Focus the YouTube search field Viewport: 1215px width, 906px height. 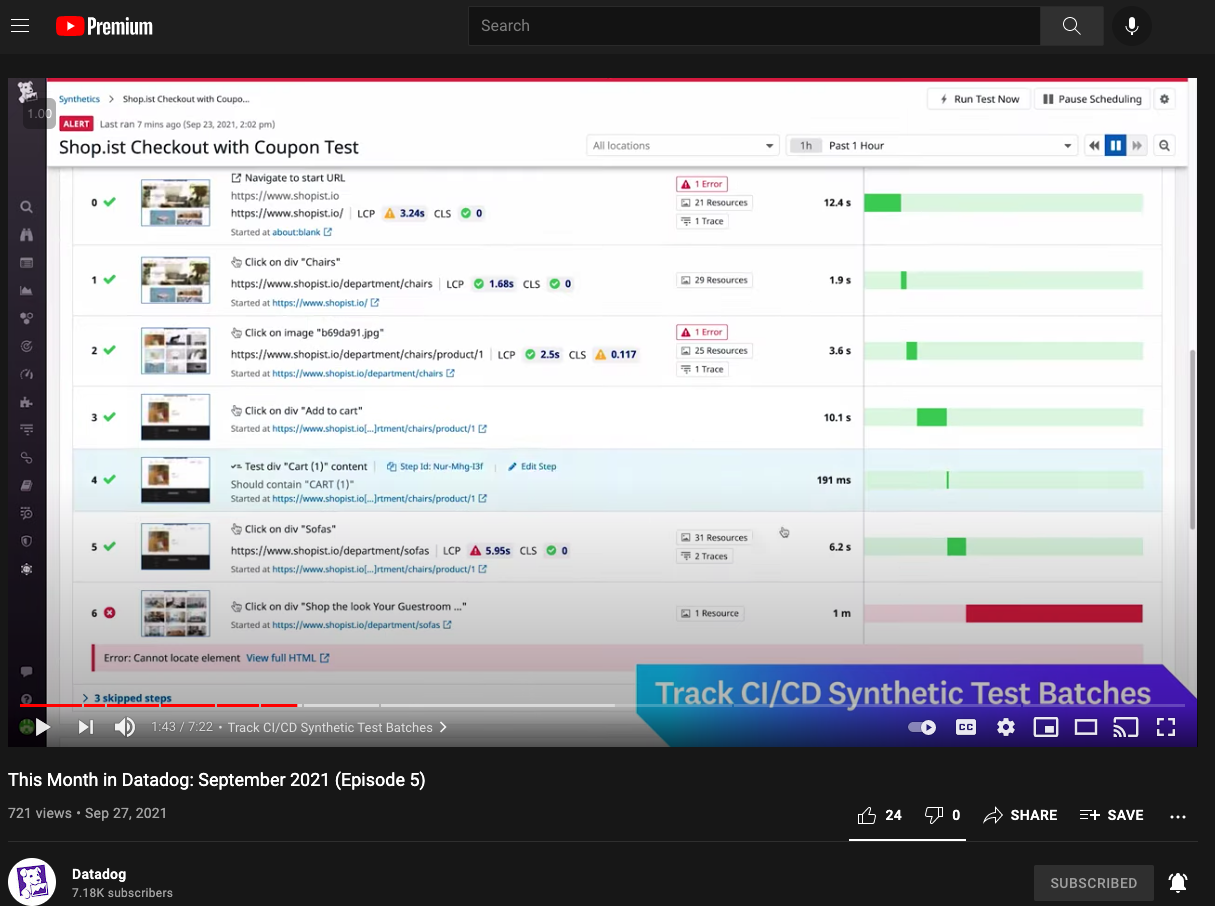[754, 26]
